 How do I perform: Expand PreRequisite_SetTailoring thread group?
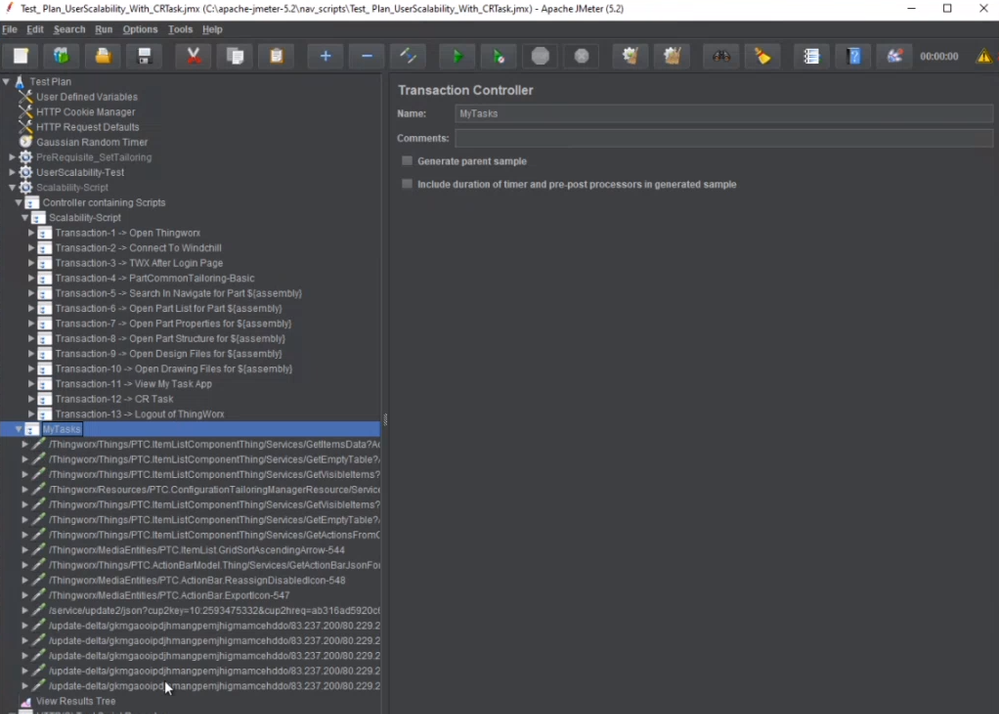click(x=12, y=157)
